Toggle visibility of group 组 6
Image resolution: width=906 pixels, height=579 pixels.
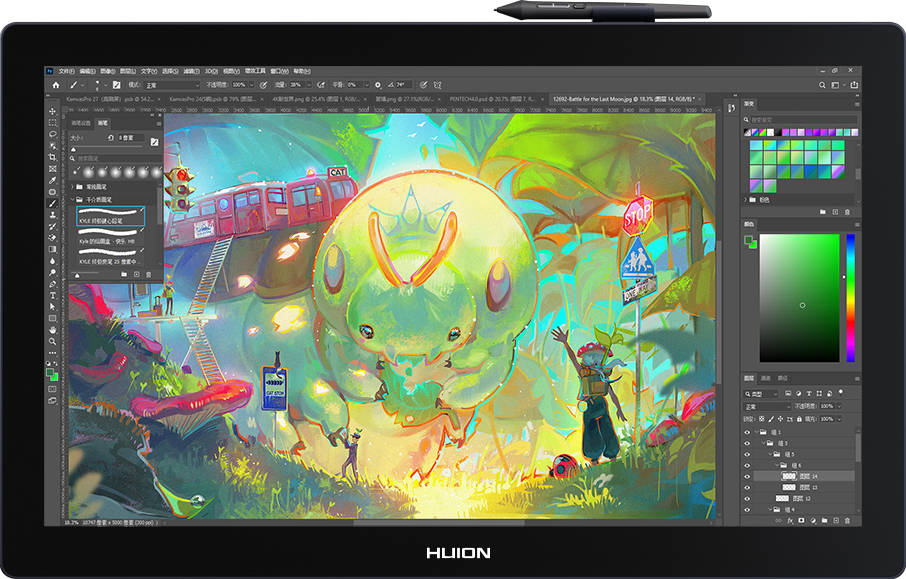pos(747,465)
